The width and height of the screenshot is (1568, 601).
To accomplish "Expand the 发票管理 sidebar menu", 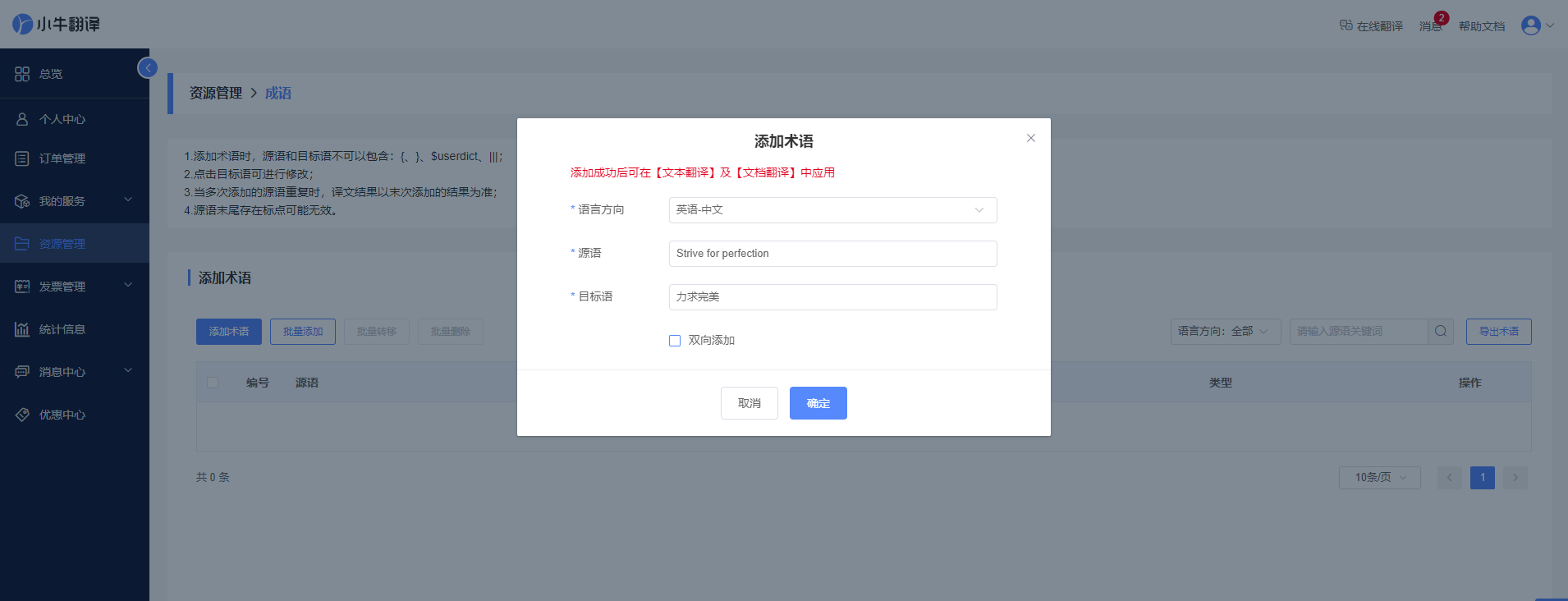I will point(74,287).
